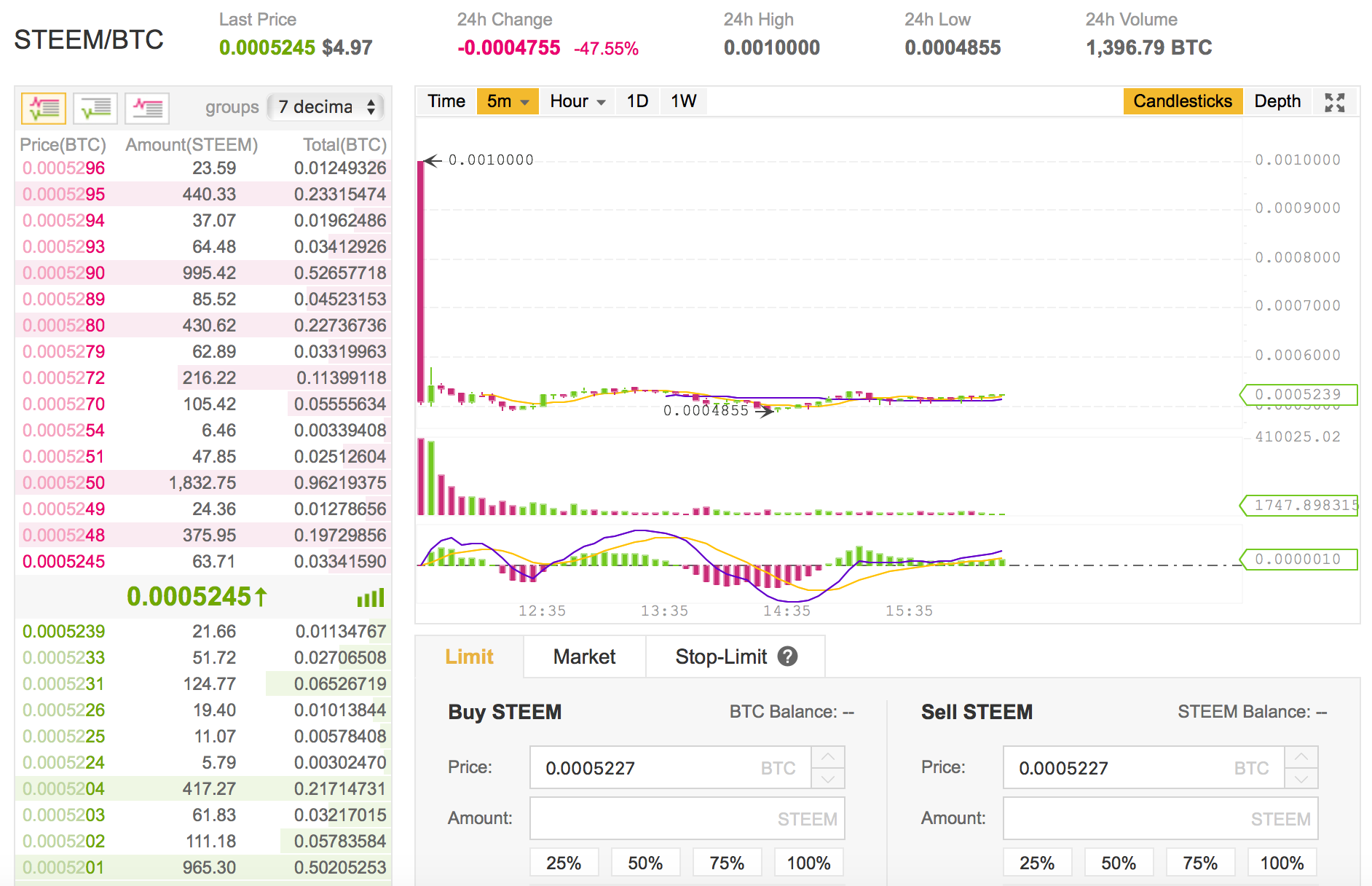Click the 24h Low value 0.0004855
Image resolution: width=1372 pixels, height=886 pixels.
(953, 48)
